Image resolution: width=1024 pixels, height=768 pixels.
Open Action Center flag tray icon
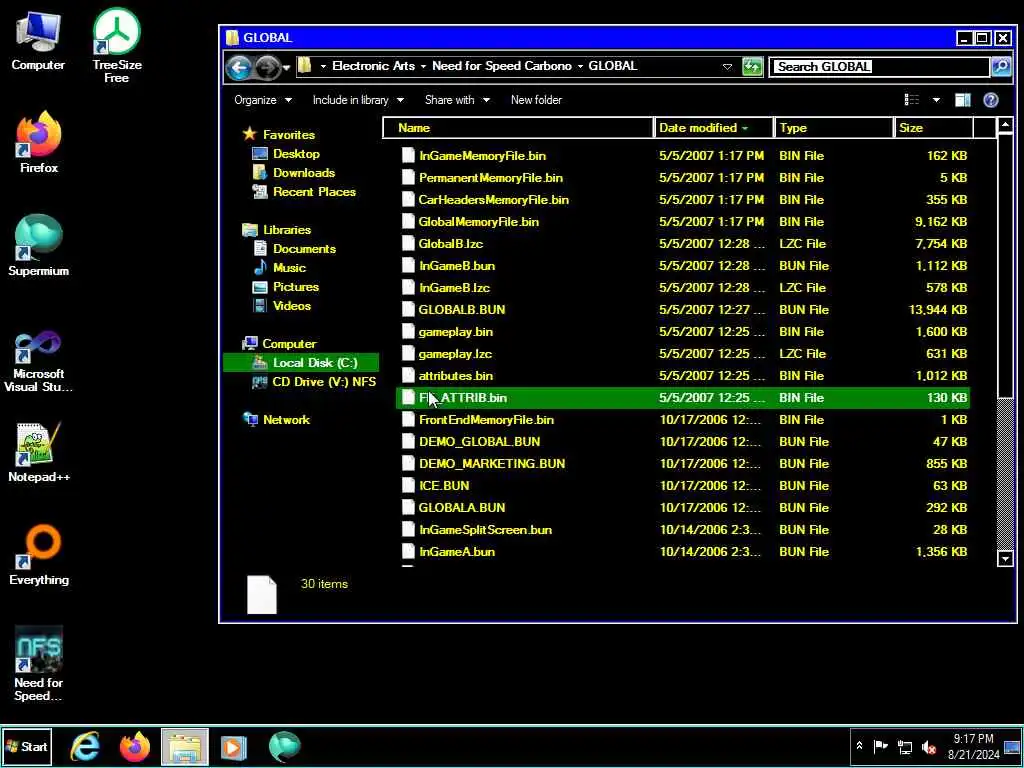[x=881, y=746]
